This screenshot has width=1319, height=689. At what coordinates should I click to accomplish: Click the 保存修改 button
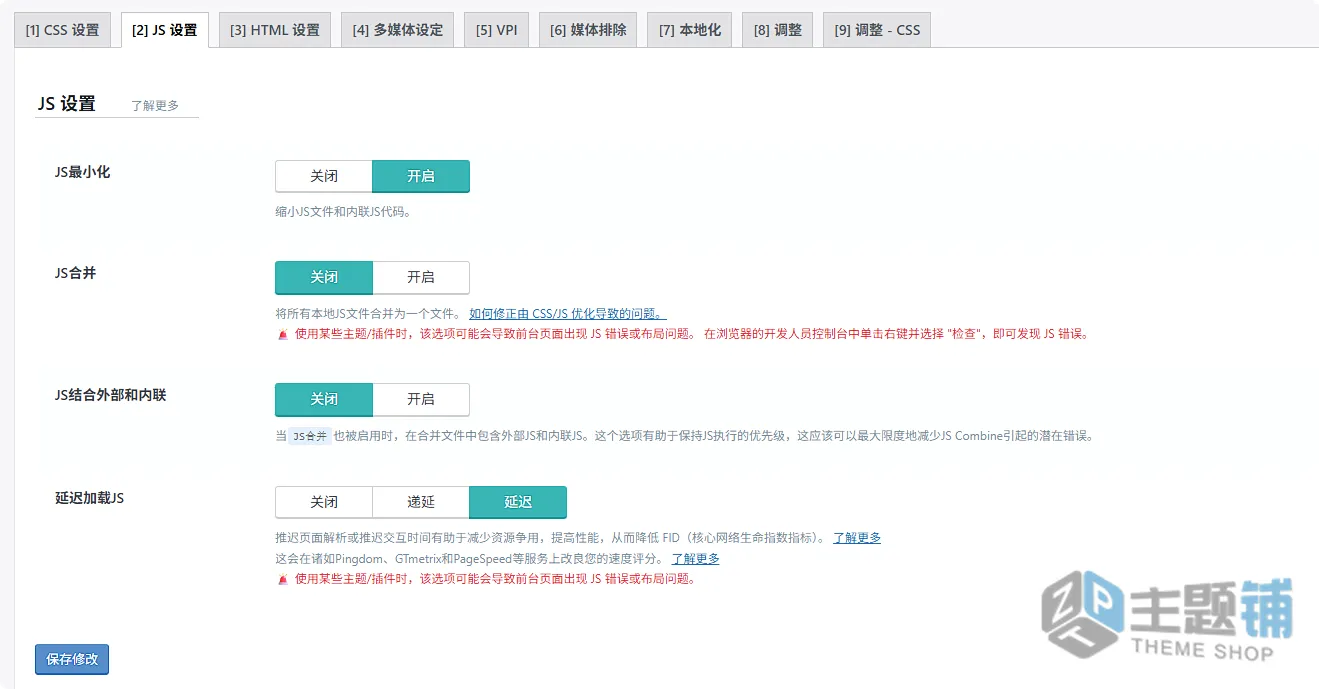(x=72, y=660)
